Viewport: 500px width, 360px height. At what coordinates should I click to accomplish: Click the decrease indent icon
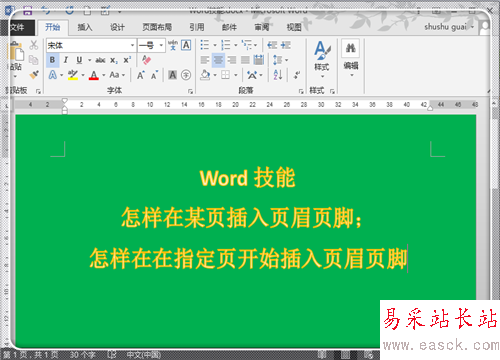272,45
